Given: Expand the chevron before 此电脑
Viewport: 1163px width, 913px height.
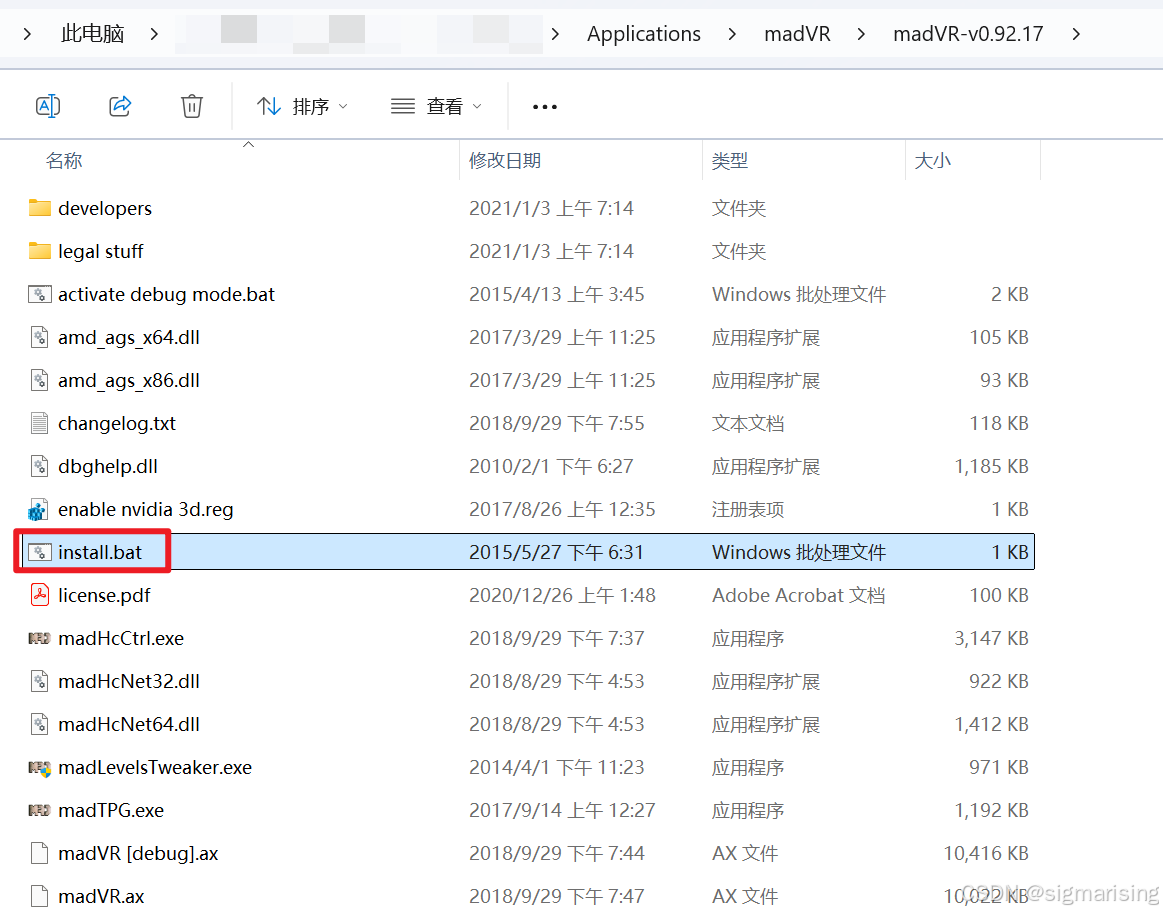Looking at the screenshot, I should (x=27, y=34).
